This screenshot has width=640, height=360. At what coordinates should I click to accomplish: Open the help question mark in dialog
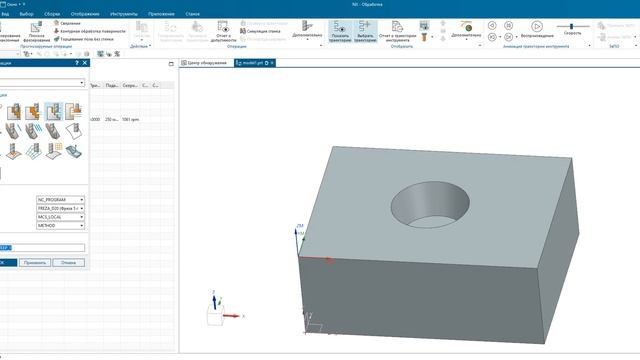click(77, 63)
